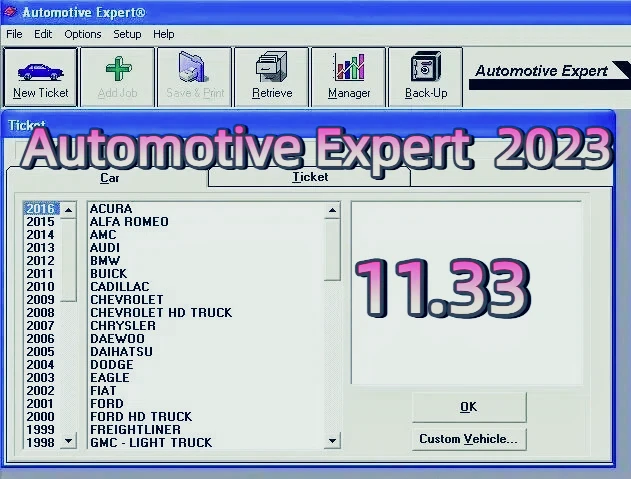Select year 2006
This screenshot has width=631, height=479.
tap(40, 339)
